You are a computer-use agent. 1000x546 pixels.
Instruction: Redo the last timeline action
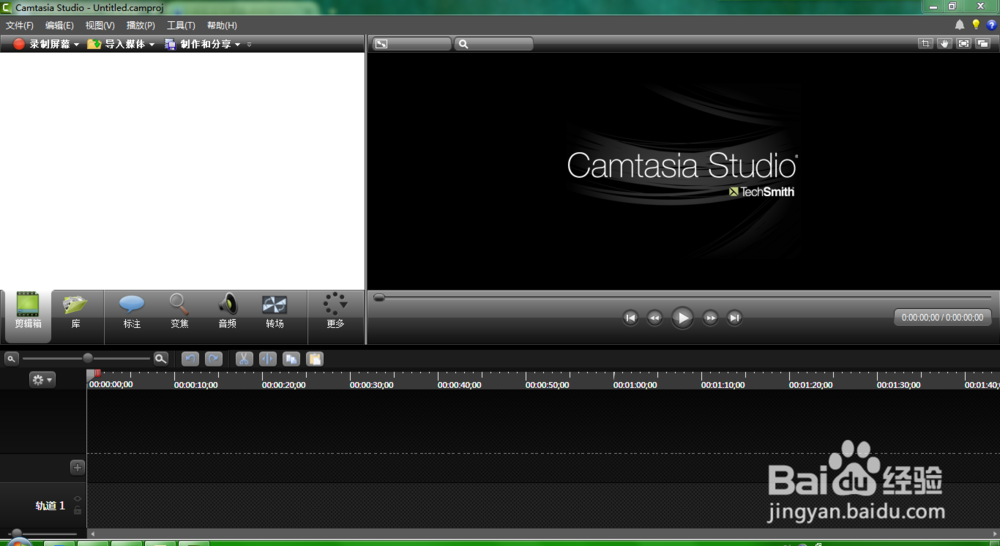click(214, 359)
